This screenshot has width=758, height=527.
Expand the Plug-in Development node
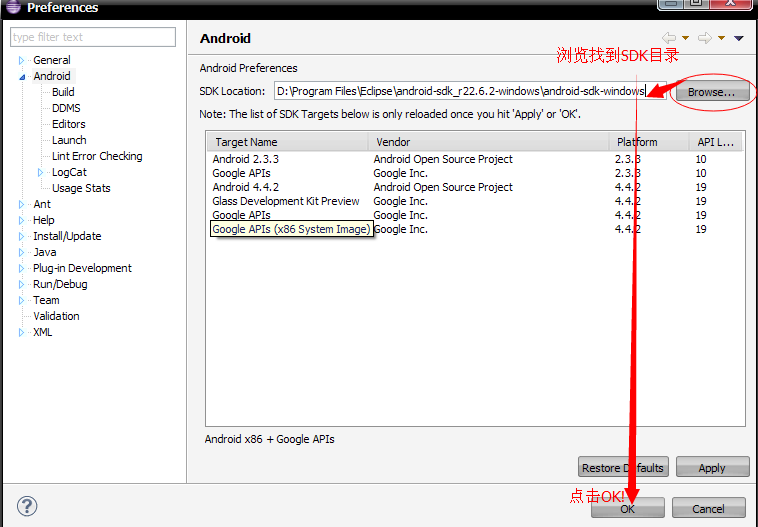click(x=21, y=268)
